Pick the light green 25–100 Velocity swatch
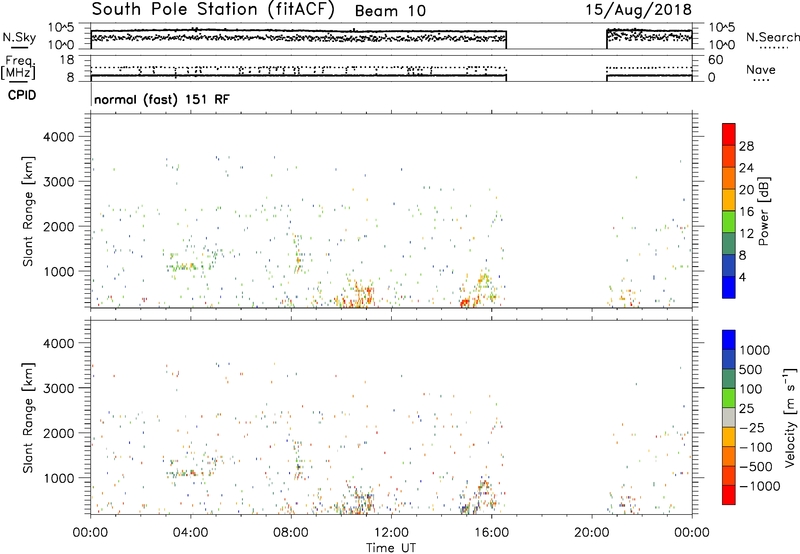Image resolution: width=800 pixels, height=554 pixels. click(729, 398)
